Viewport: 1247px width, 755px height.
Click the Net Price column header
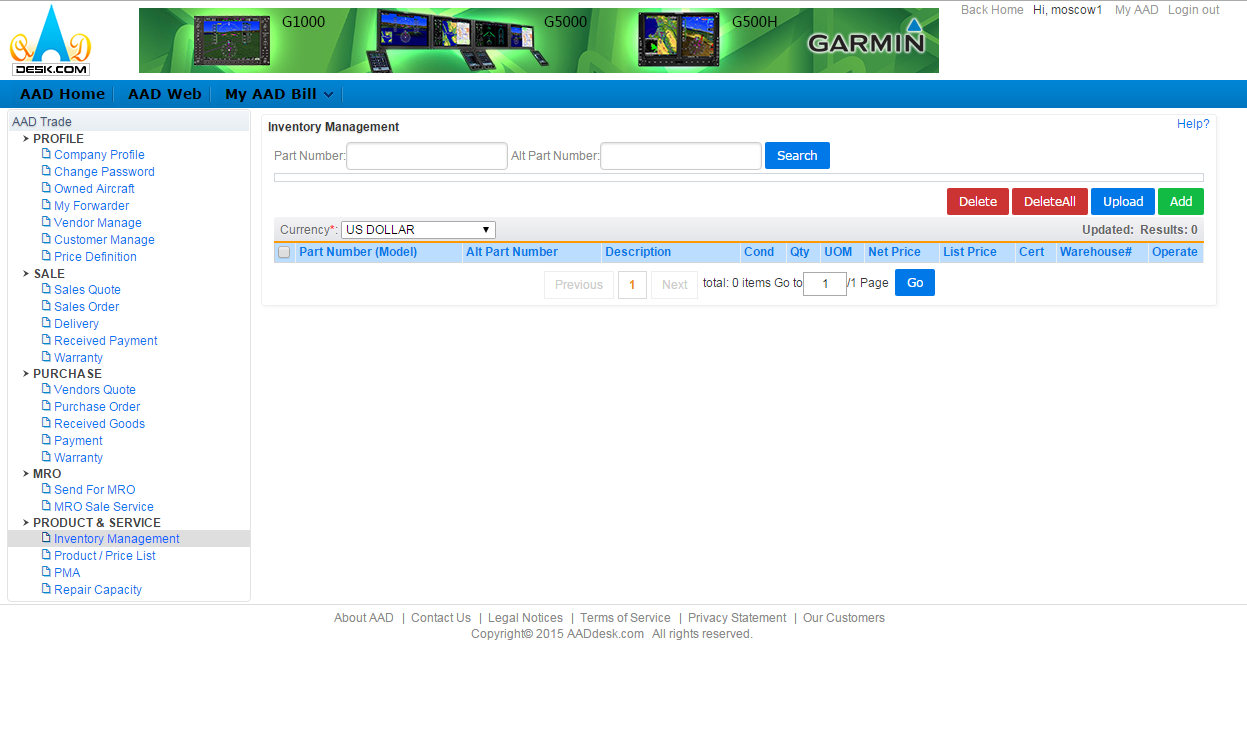point(894,252)
